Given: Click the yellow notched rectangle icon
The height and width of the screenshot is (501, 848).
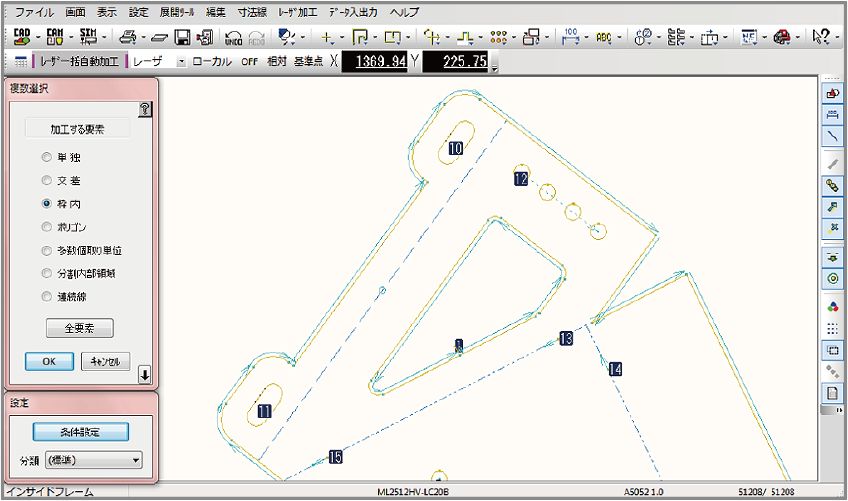Looking at the screenshot, I should (x=392, y=37).
